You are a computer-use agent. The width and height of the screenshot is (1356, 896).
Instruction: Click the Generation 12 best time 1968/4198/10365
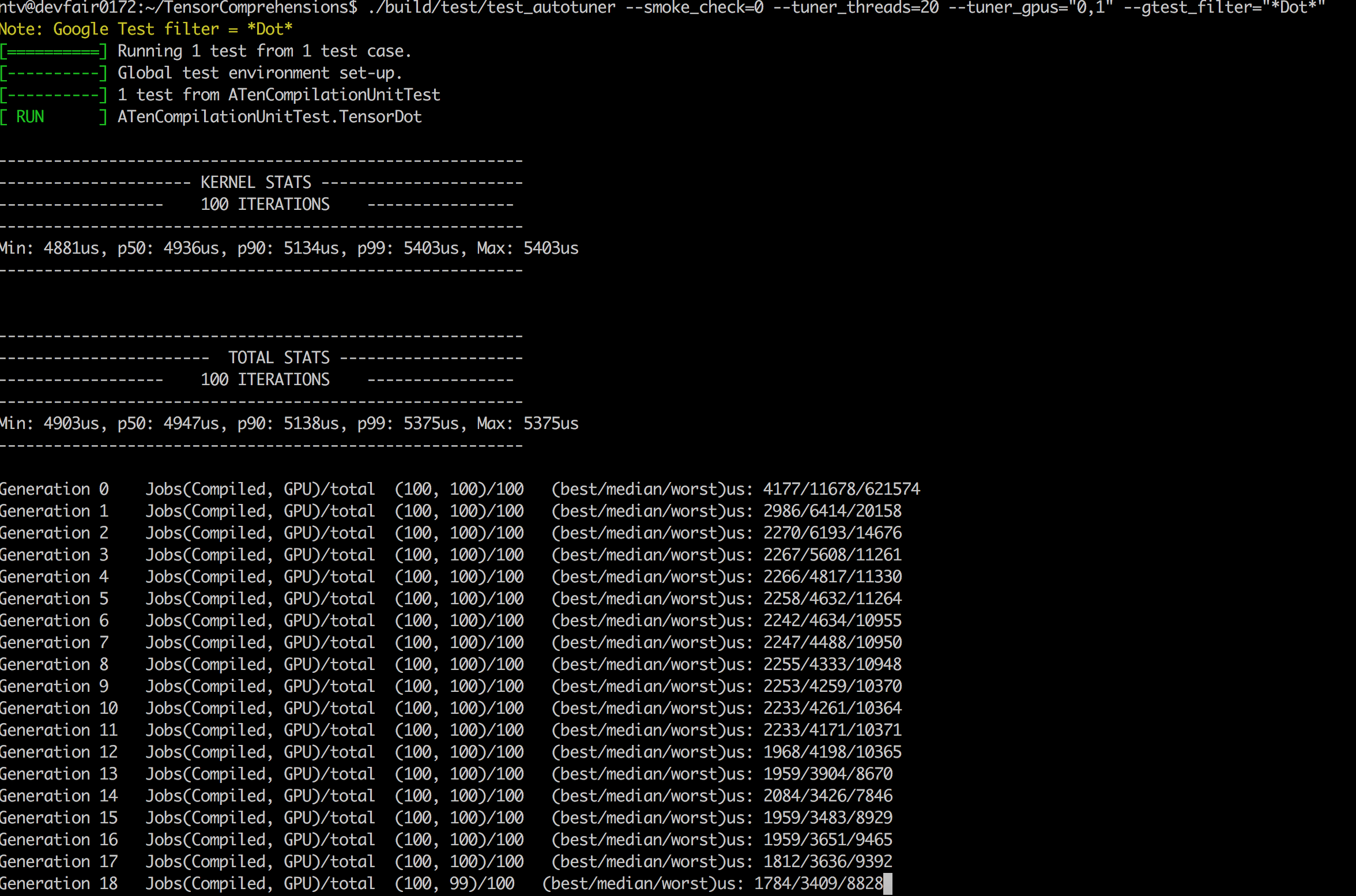(x=832, y=752)
